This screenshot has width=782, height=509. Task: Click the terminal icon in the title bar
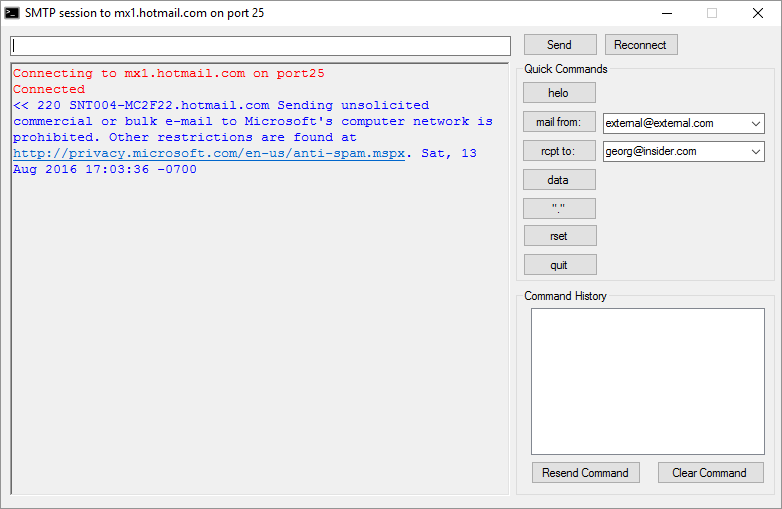click(12, 13)
